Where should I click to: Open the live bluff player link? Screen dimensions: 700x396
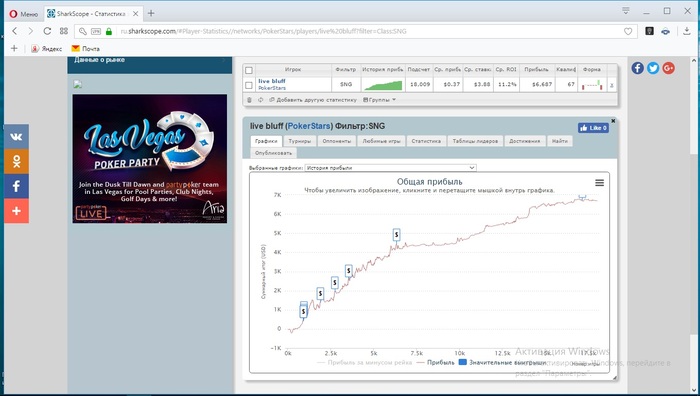pos(271,81)
